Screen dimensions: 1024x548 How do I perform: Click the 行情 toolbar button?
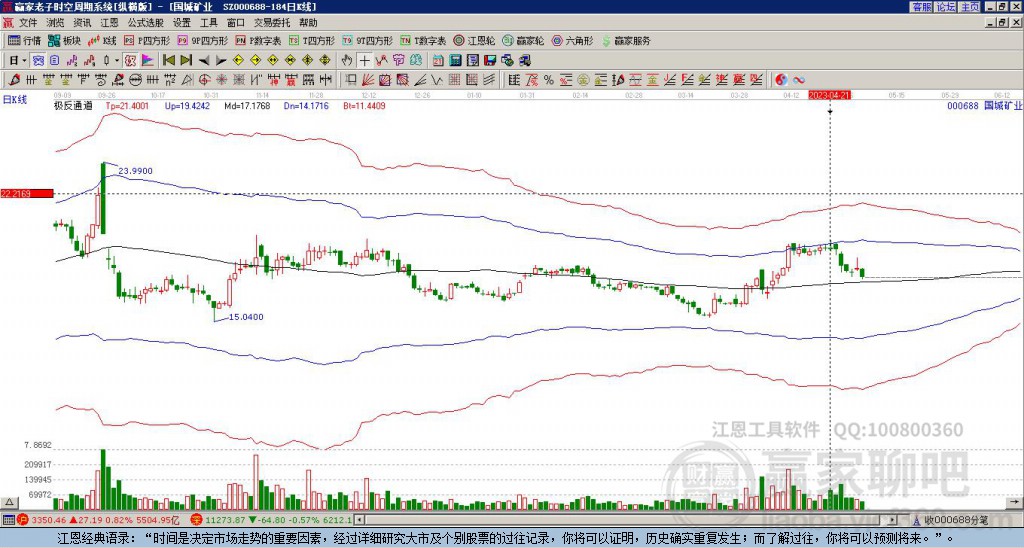(x=25, y=41)
